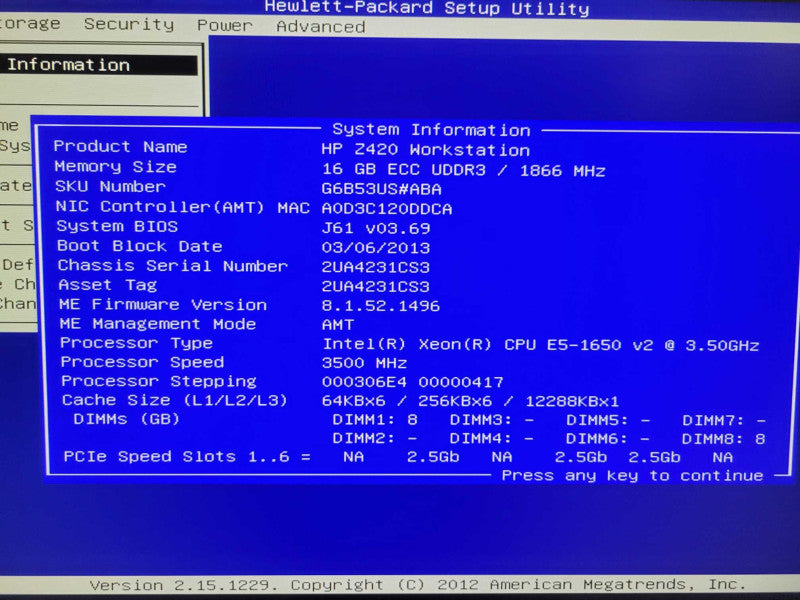800x600 pixels.
Task: Select firmware version '8.1.52.1496'
Action: click(381, 306)
